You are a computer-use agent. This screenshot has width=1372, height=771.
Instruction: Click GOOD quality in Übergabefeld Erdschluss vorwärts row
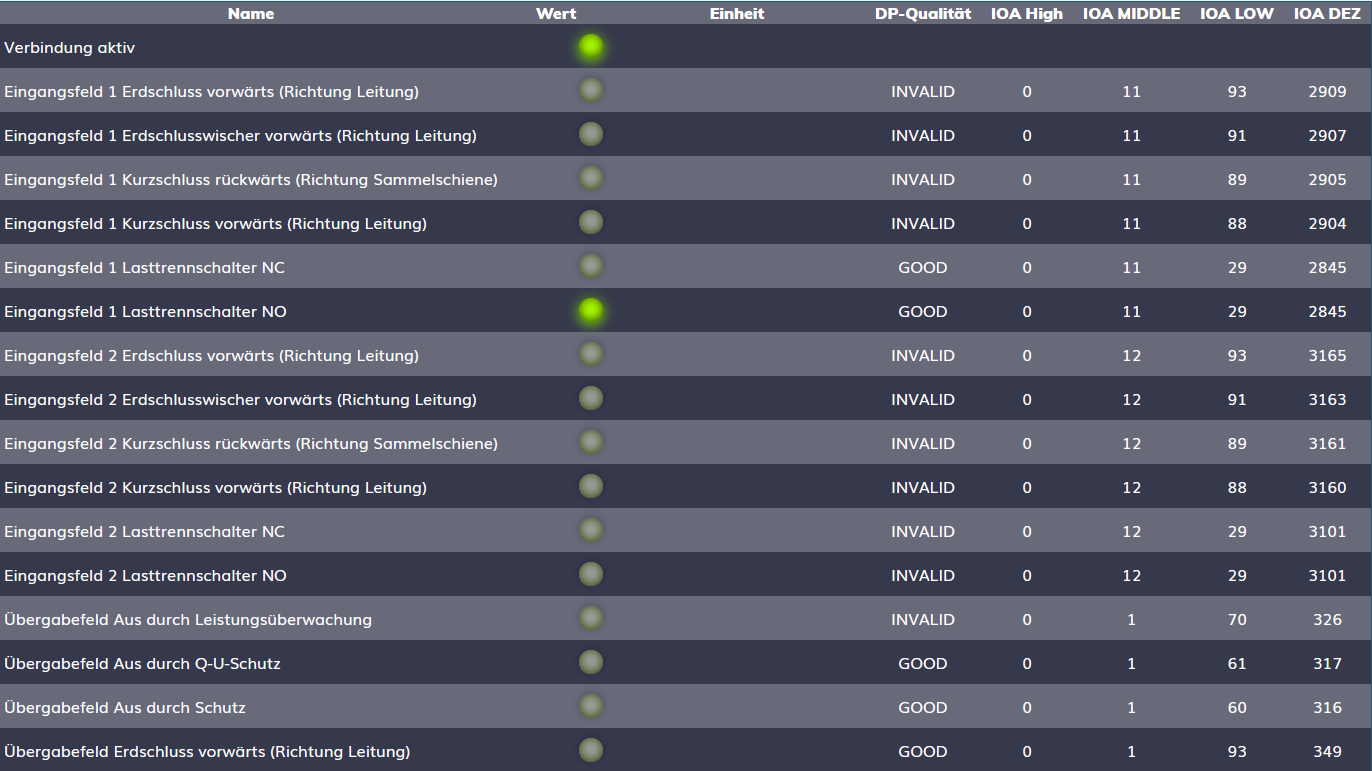coord(922,752)
